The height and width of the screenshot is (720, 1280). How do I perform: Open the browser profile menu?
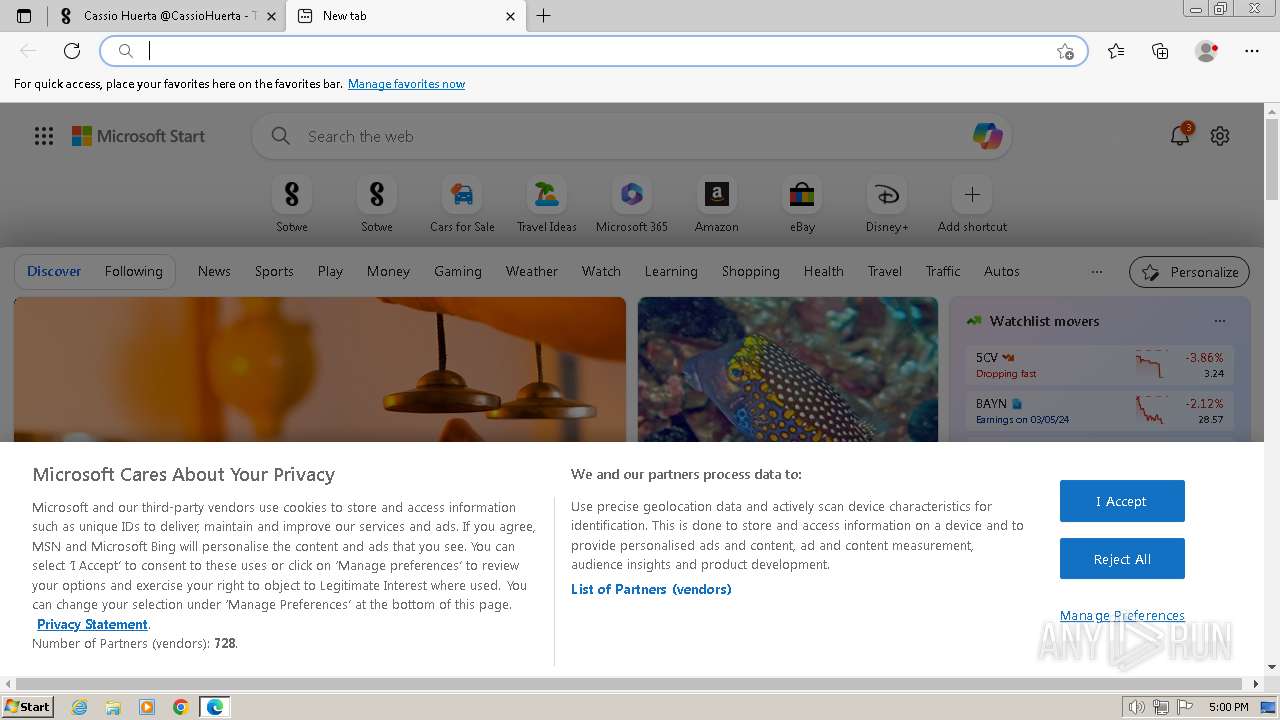click(x=1206, y=51)
